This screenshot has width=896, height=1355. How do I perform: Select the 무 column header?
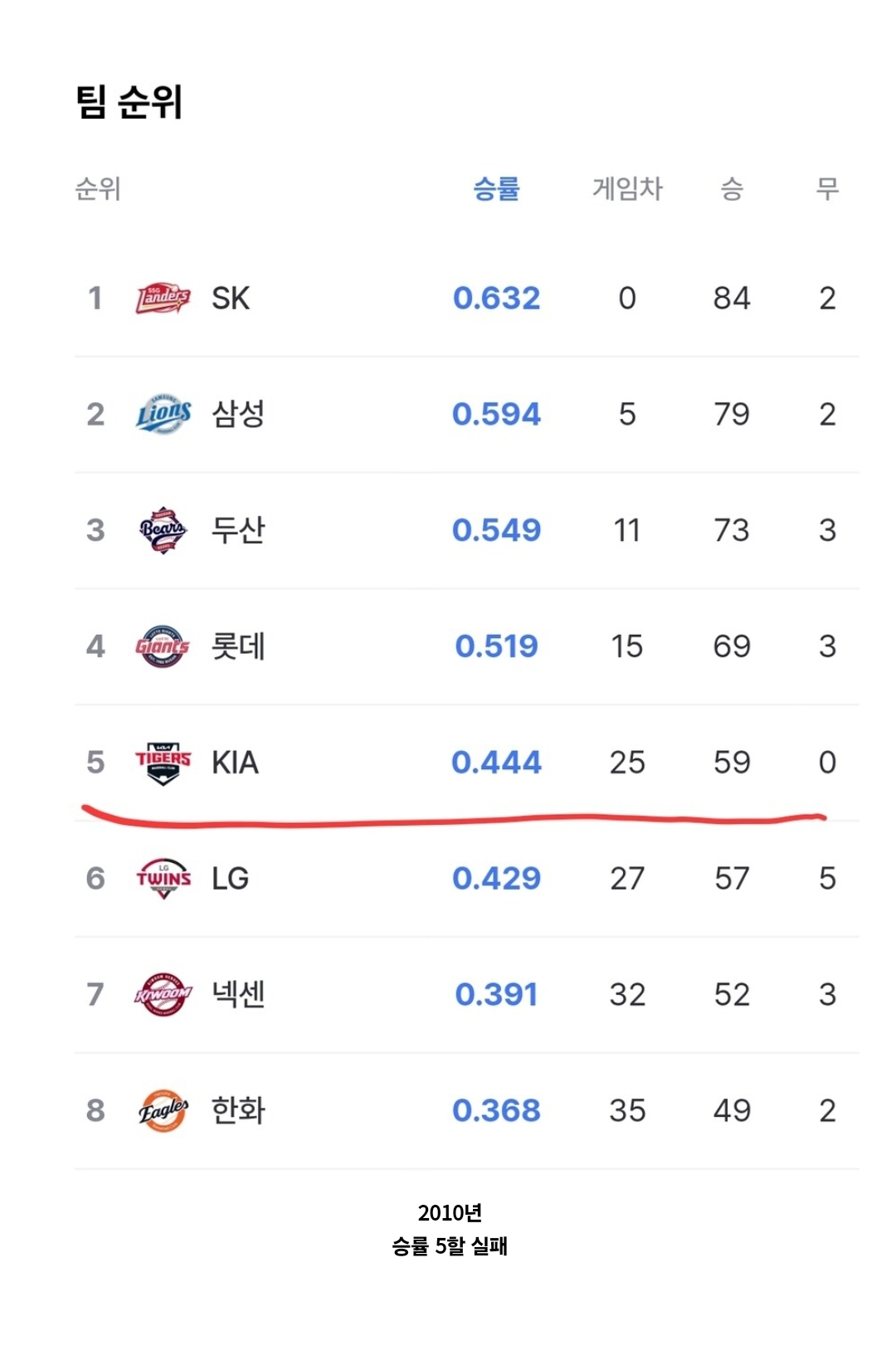tap(827, 189)
